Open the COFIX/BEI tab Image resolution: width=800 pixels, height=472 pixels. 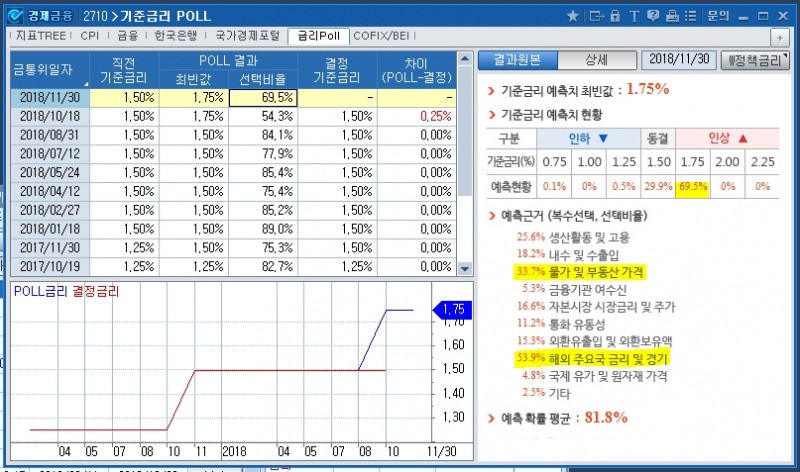[382, 36]
